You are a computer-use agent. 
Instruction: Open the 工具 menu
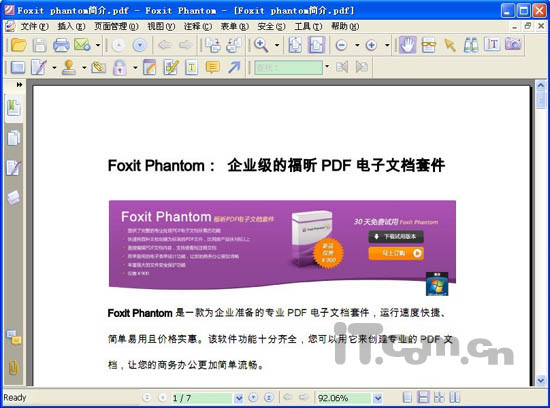tap(308, 26)
